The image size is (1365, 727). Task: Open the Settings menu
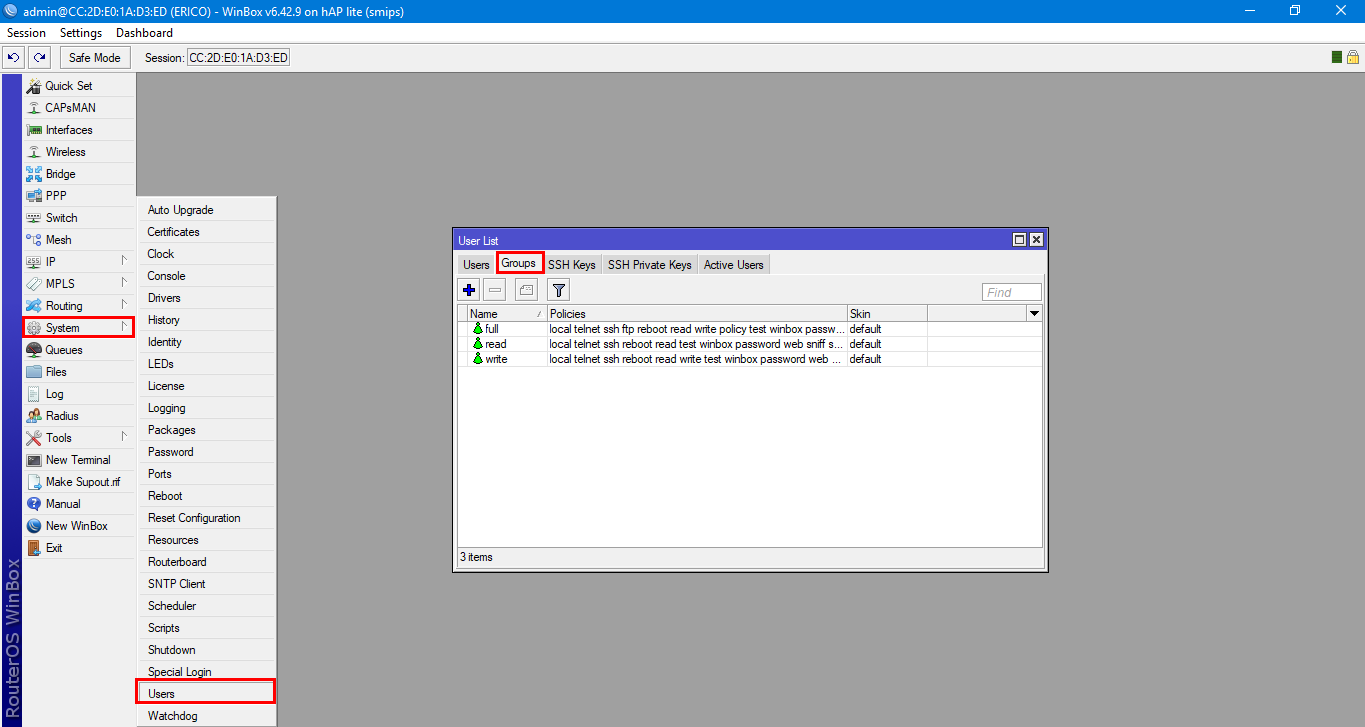click(81, 33)
